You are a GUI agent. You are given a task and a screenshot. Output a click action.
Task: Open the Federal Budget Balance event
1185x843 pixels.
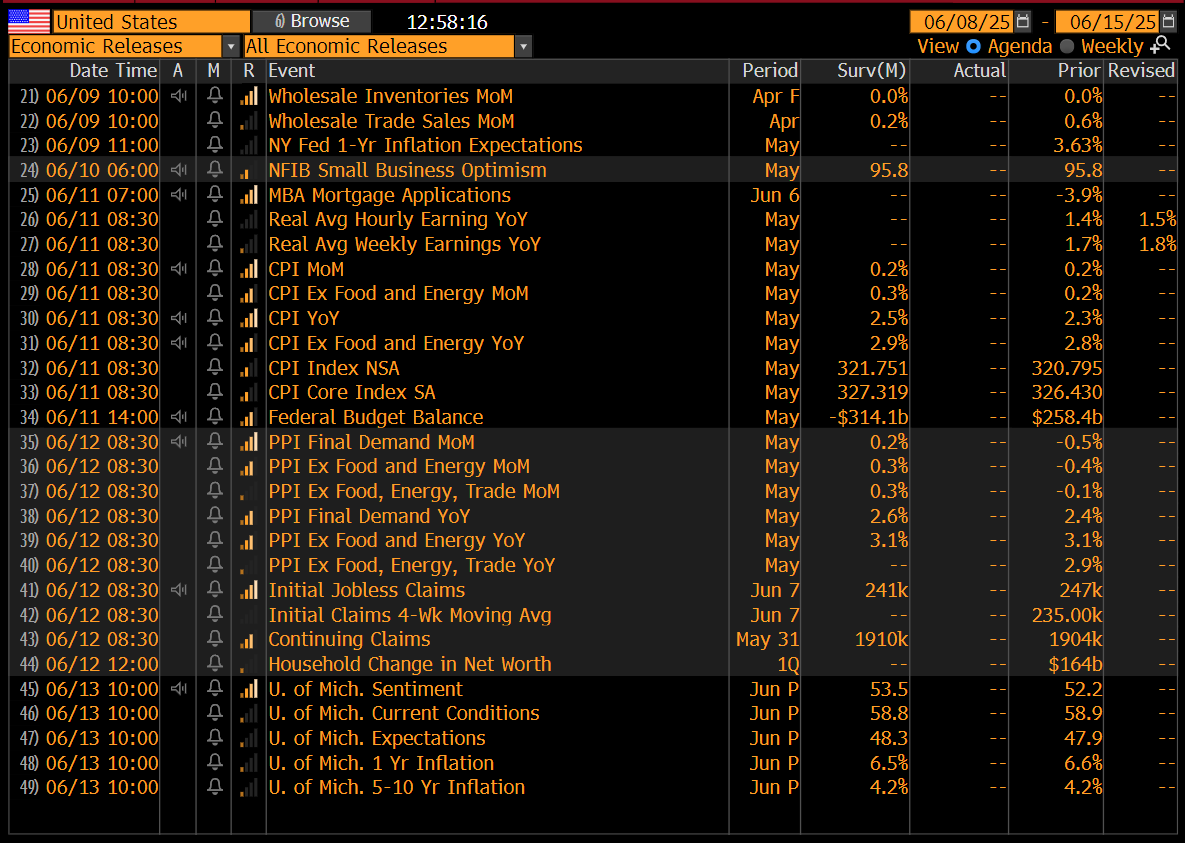[x=376, y=417]
